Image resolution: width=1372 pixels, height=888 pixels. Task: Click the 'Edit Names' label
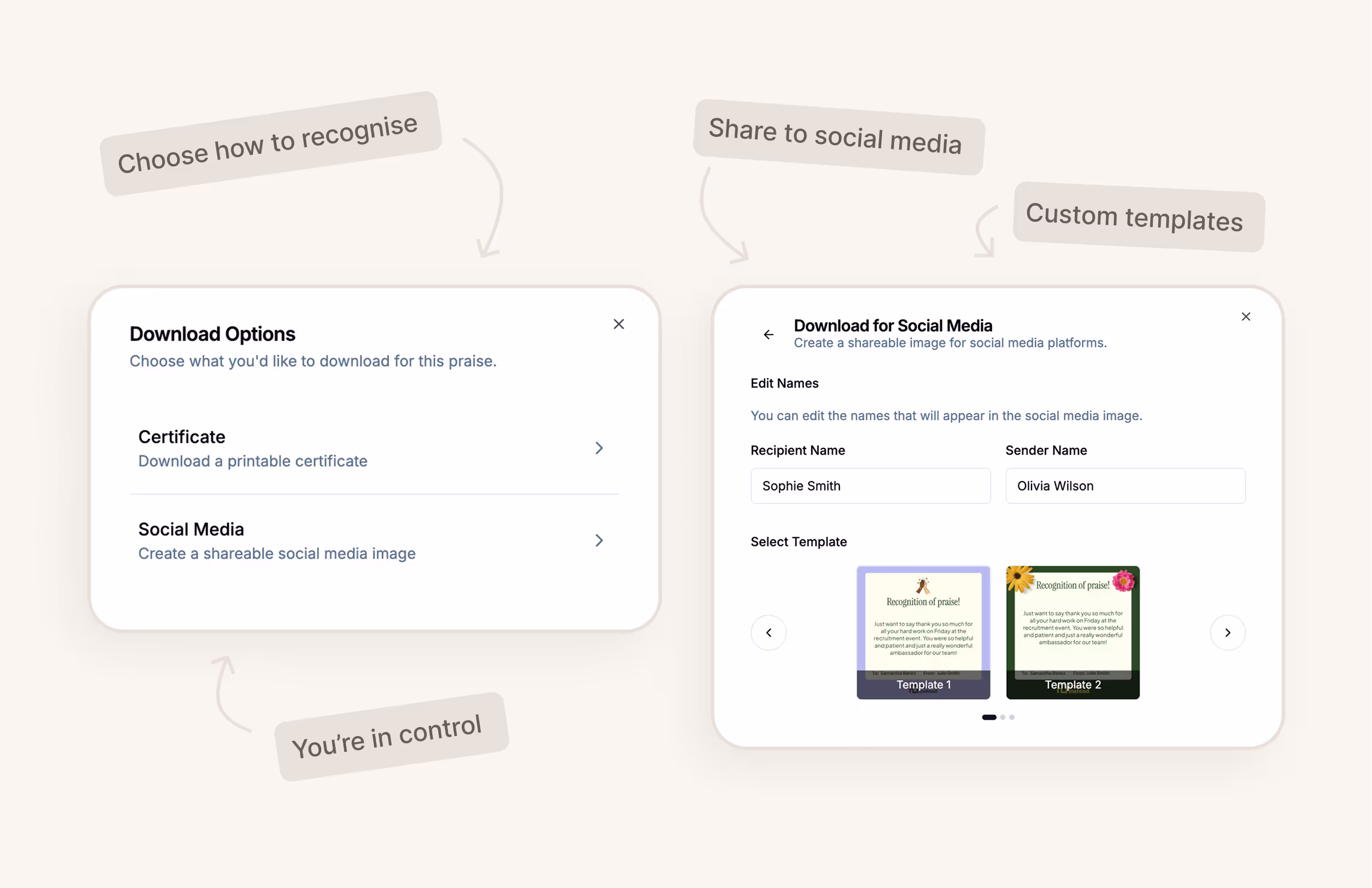[784, 383]
